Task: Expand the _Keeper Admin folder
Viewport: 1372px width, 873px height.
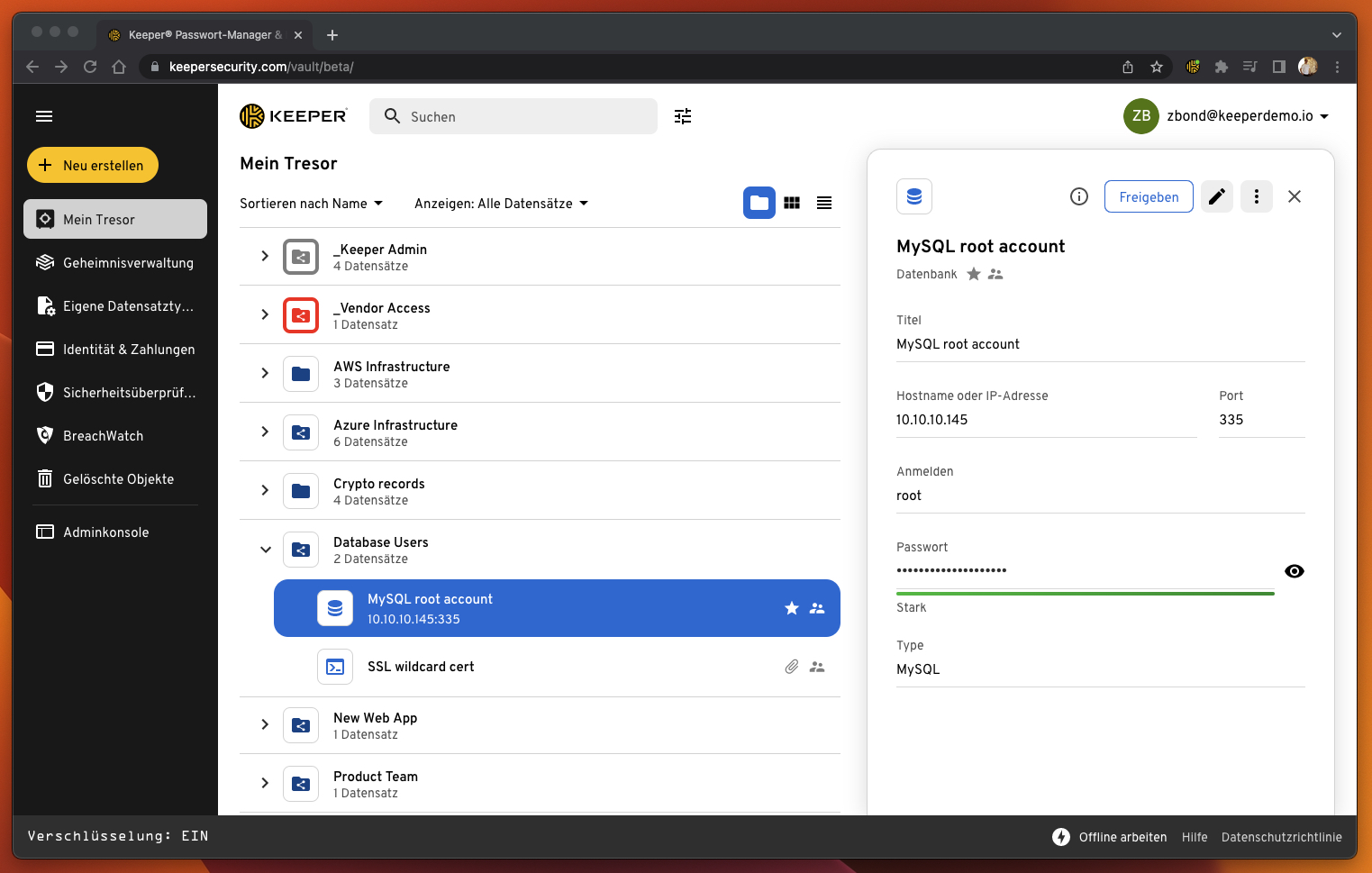Action: click(265, 256)
